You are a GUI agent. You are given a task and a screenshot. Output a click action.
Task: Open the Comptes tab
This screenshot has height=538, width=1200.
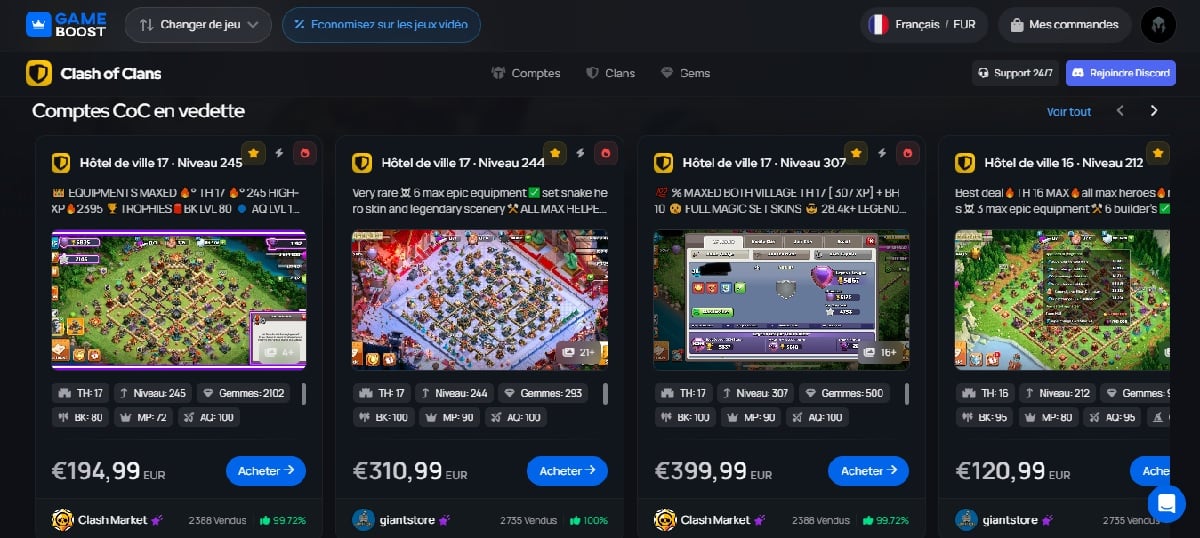pyautogui.click(x=526, y=73)
